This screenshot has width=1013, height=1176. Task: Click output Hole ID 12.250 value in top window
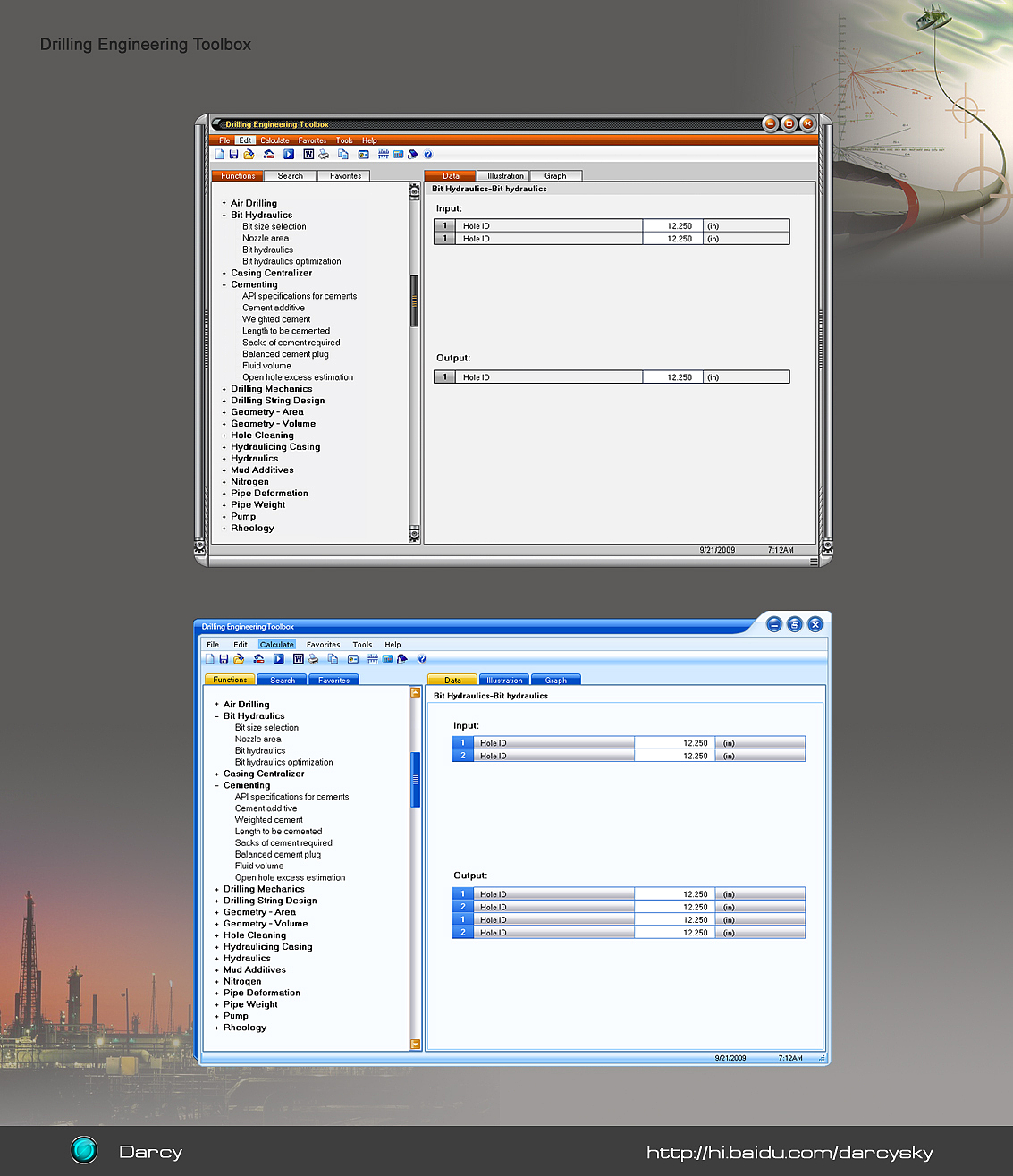[672, 377]
